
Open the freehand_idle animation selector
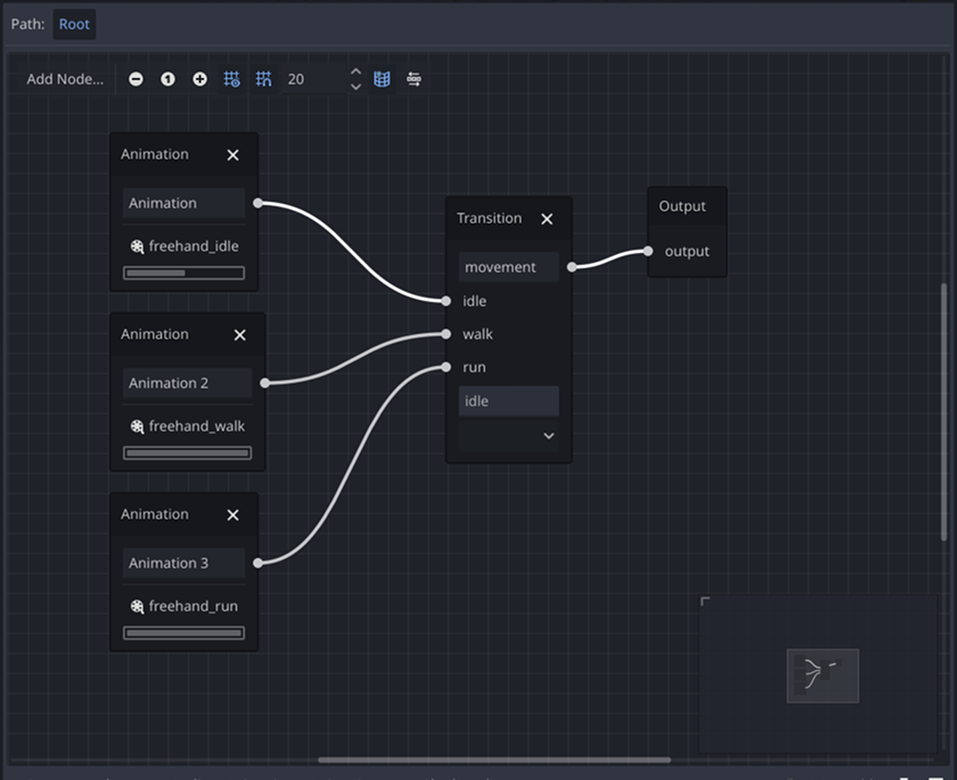pyautogui.click(x=184, y=247)
